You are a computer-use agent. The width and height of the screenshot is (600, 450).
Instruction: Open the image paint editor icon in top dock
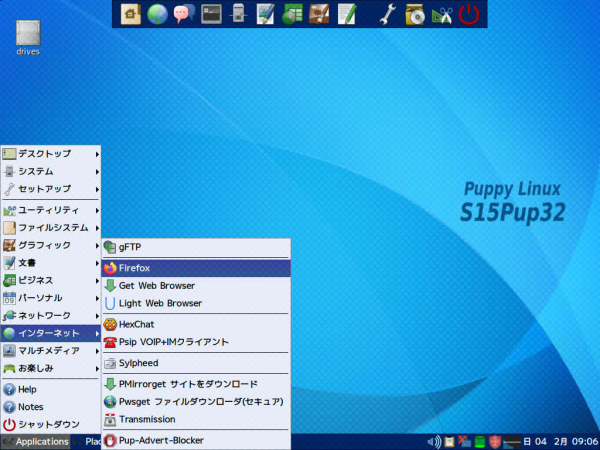click(x=265, y=14)
